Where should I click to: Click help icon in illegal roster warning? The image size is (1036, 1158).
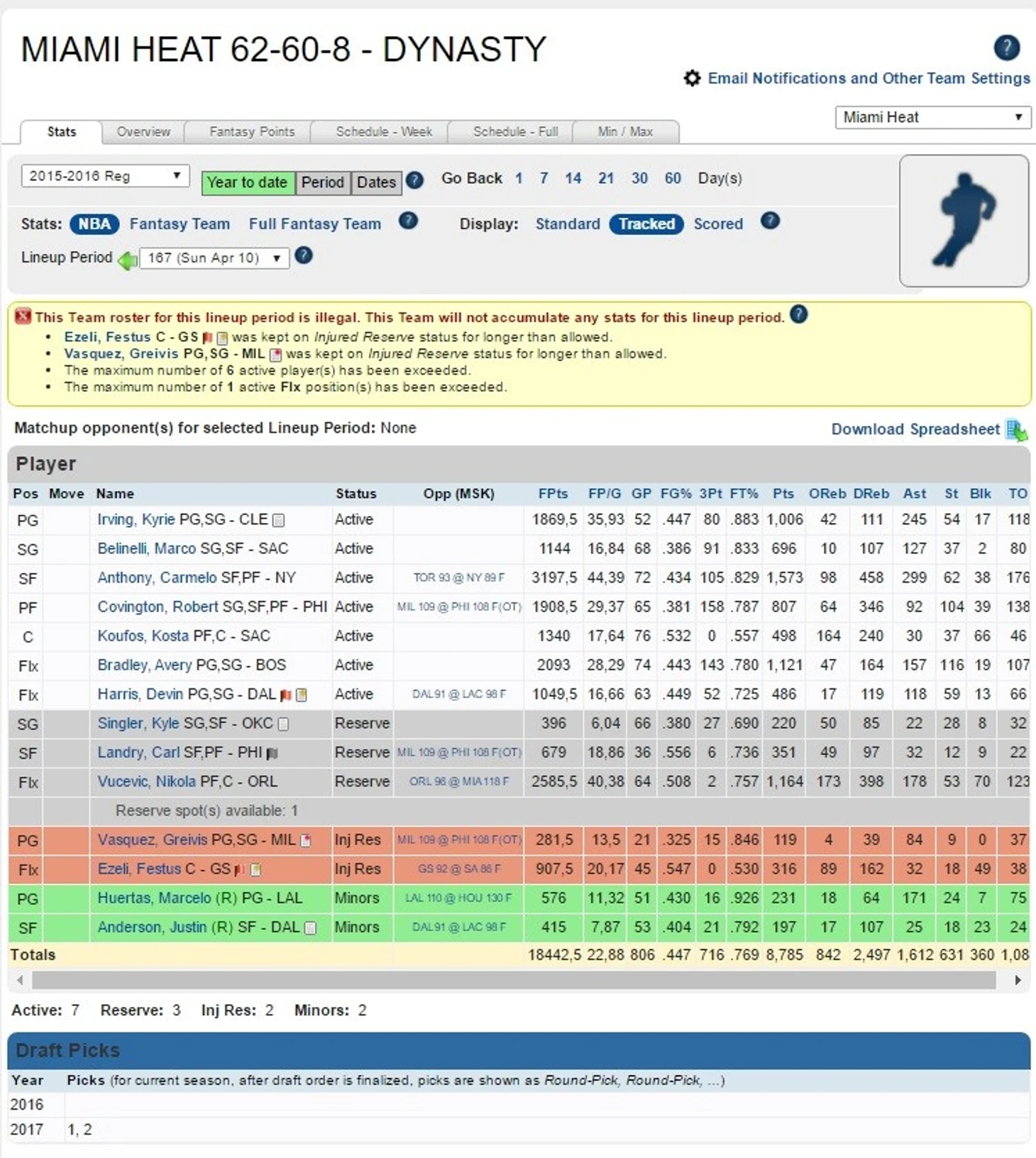(798, 314)
